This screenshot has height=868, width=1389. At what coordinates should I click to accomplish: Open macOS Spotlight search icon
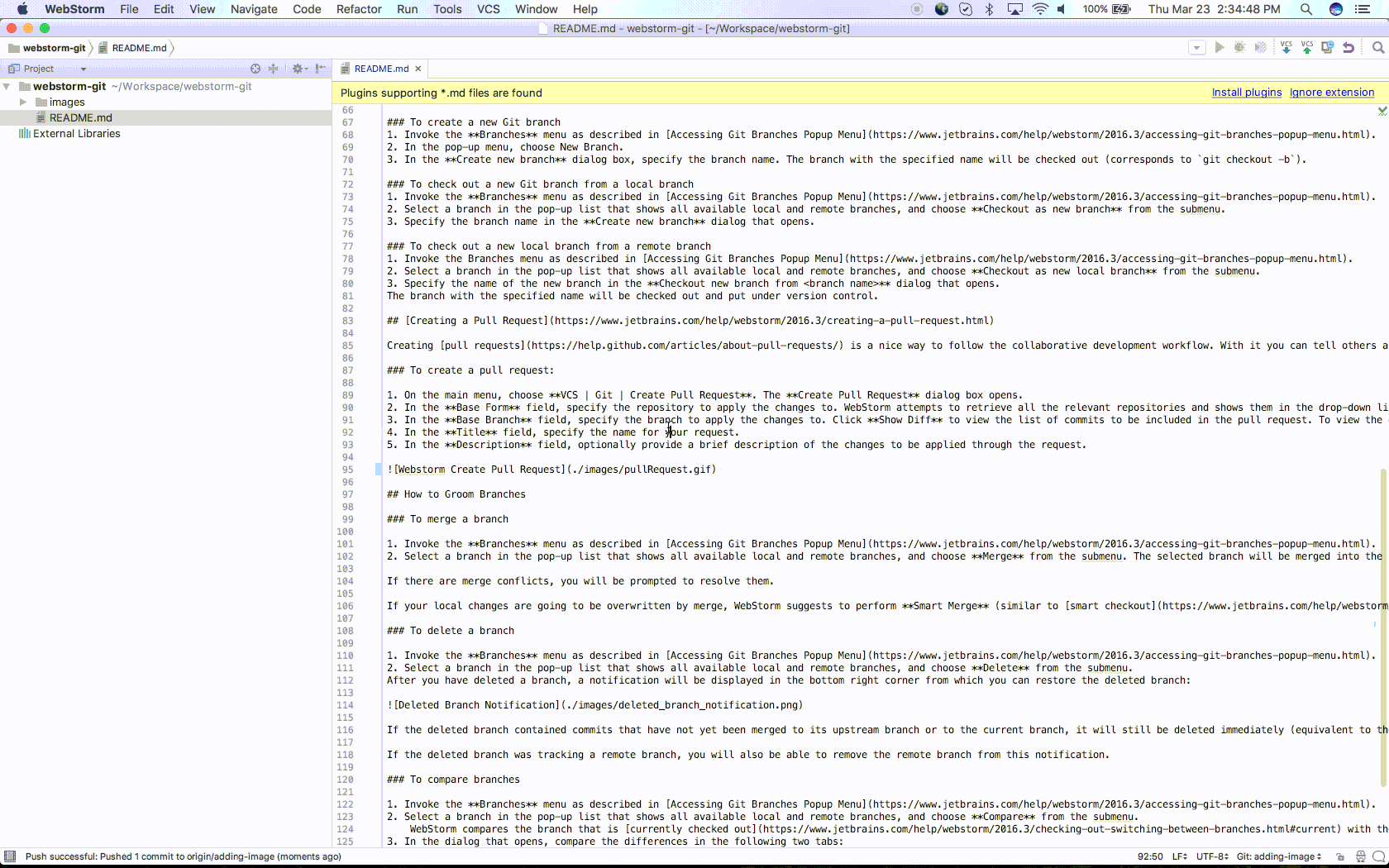pyautogui.click(x=1306, y=9)
